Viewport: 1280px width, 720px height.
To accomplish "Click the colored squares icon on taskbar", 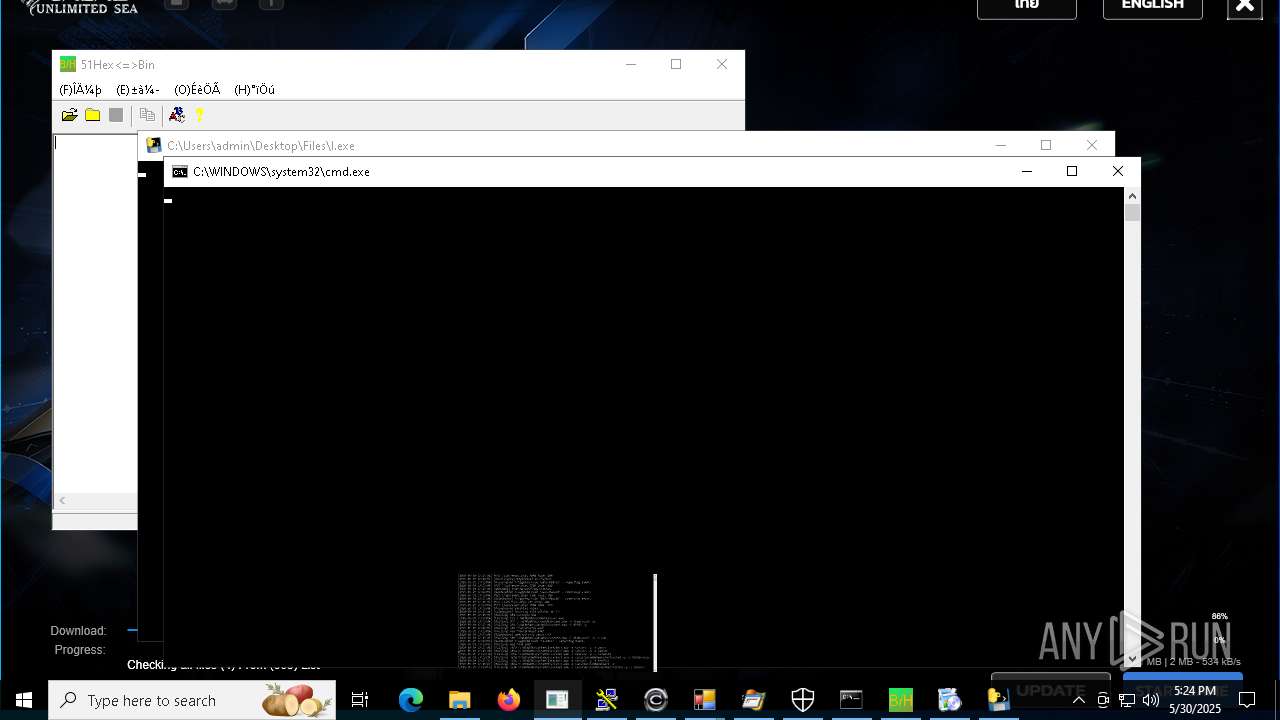I will click(x=705, y=700).
